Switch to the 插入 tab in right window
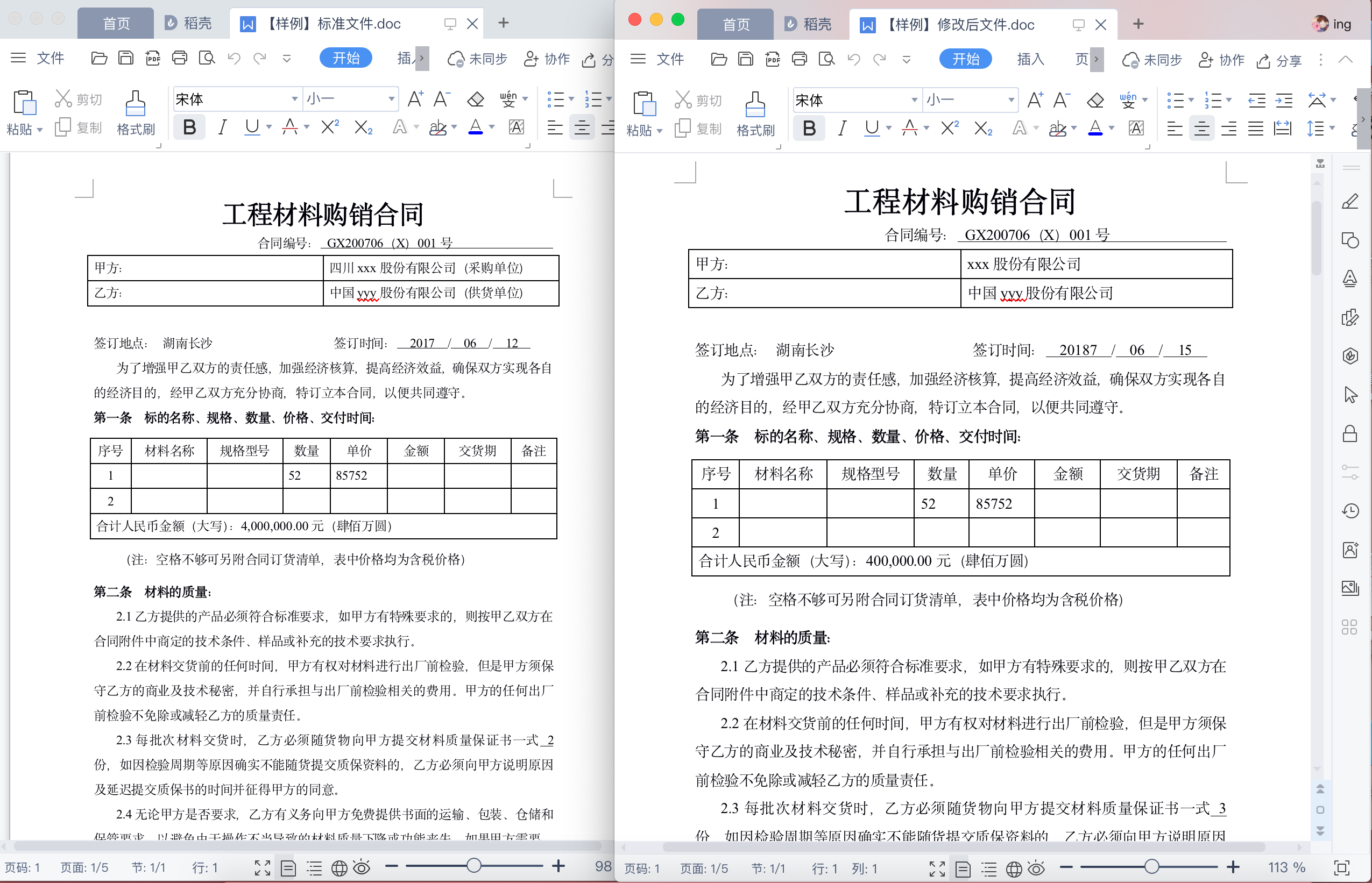The height and width of the screenshot is (883, 1372). (x=1030, y=59)
